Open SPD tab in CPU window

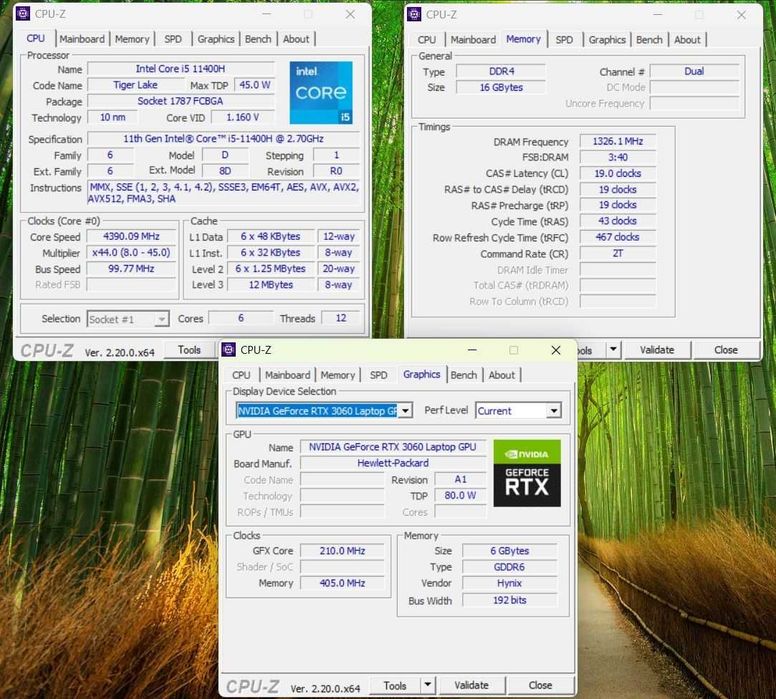coord(173,39)
